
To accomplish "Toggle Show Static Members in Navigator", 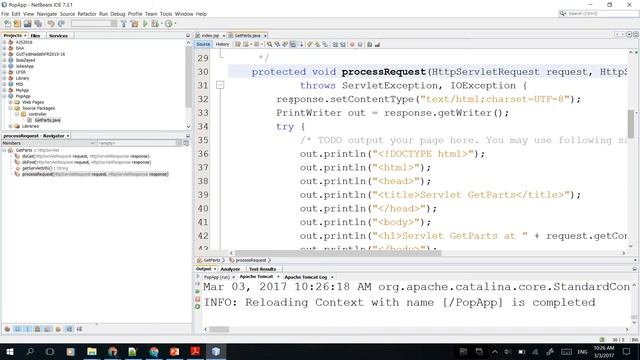I will point(27,329).
